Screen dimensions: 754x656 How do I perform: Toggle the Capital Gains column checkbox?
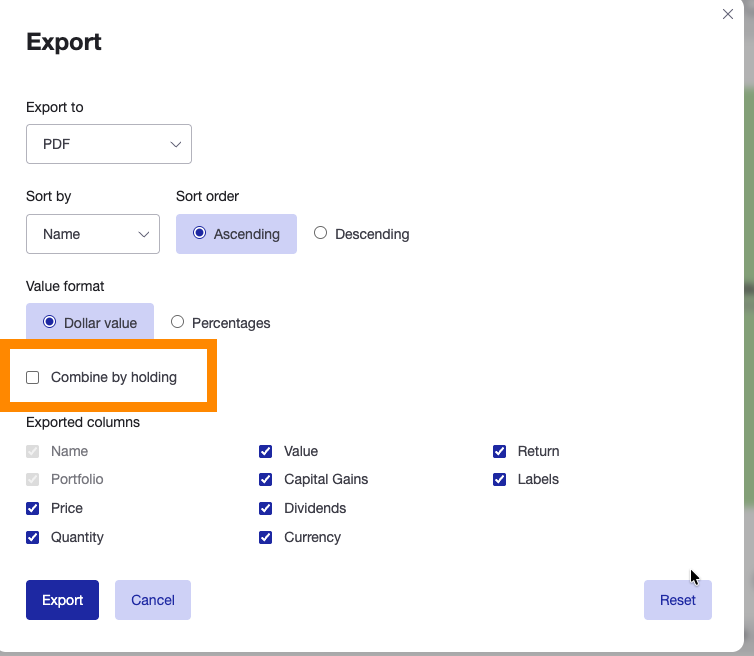pyautogui.click(x=266, y=479)
